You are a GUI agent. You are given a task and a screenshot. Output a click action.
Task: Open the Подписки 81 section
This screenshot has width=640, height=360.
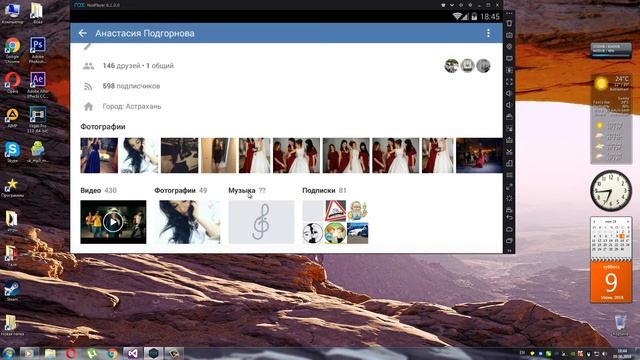point(324,190)
